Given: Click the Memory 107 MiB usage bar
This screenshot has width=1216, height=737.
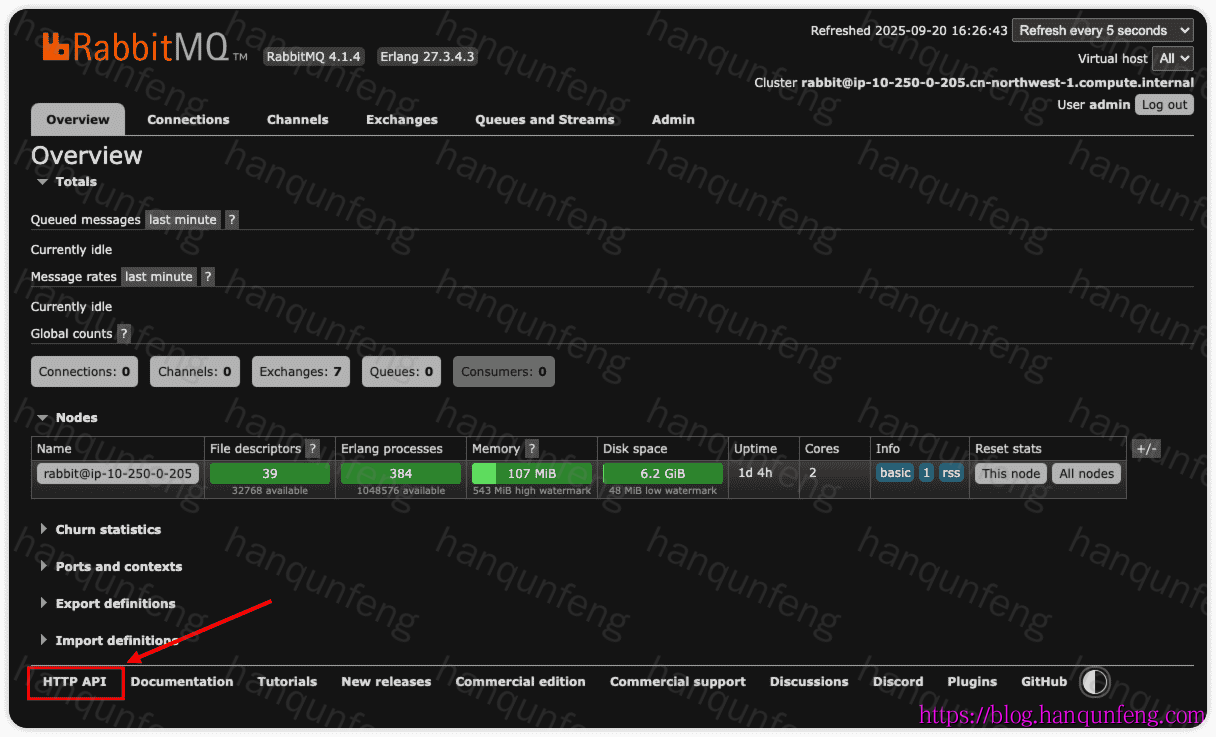Looking at the screenshot, I should coord(532,474).
